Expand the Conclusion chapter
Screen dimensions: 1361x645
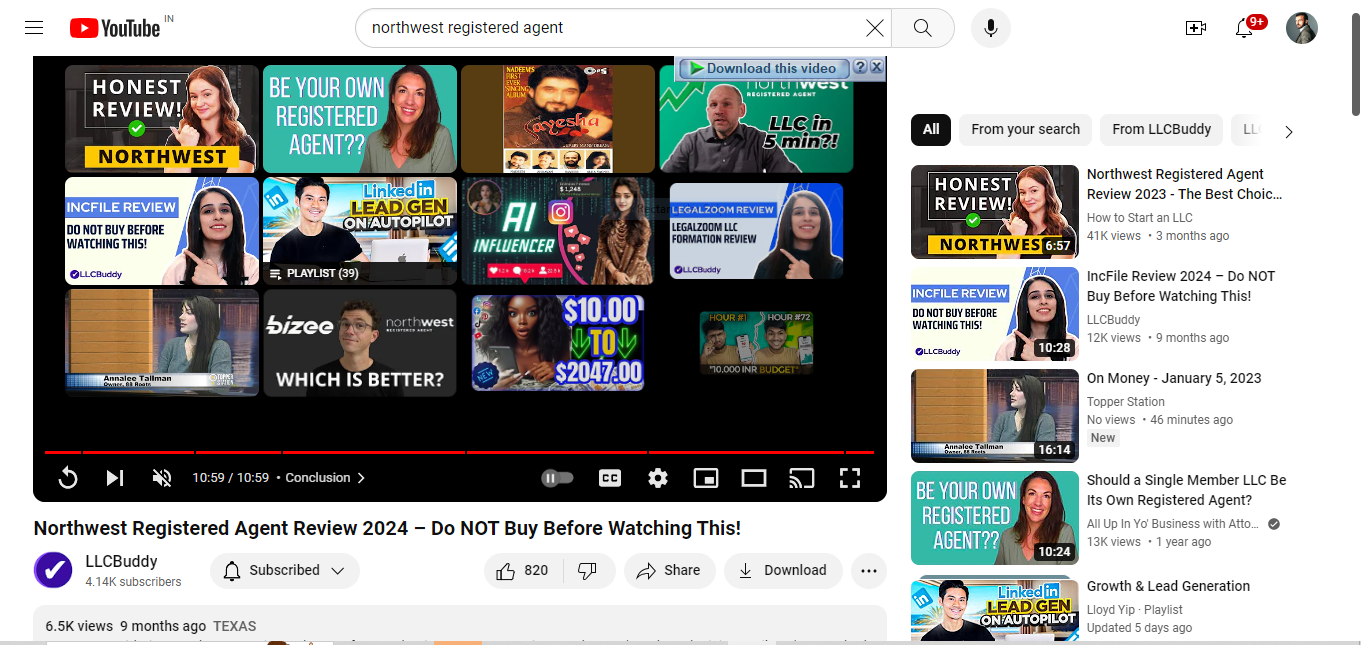tap(325, 478)
